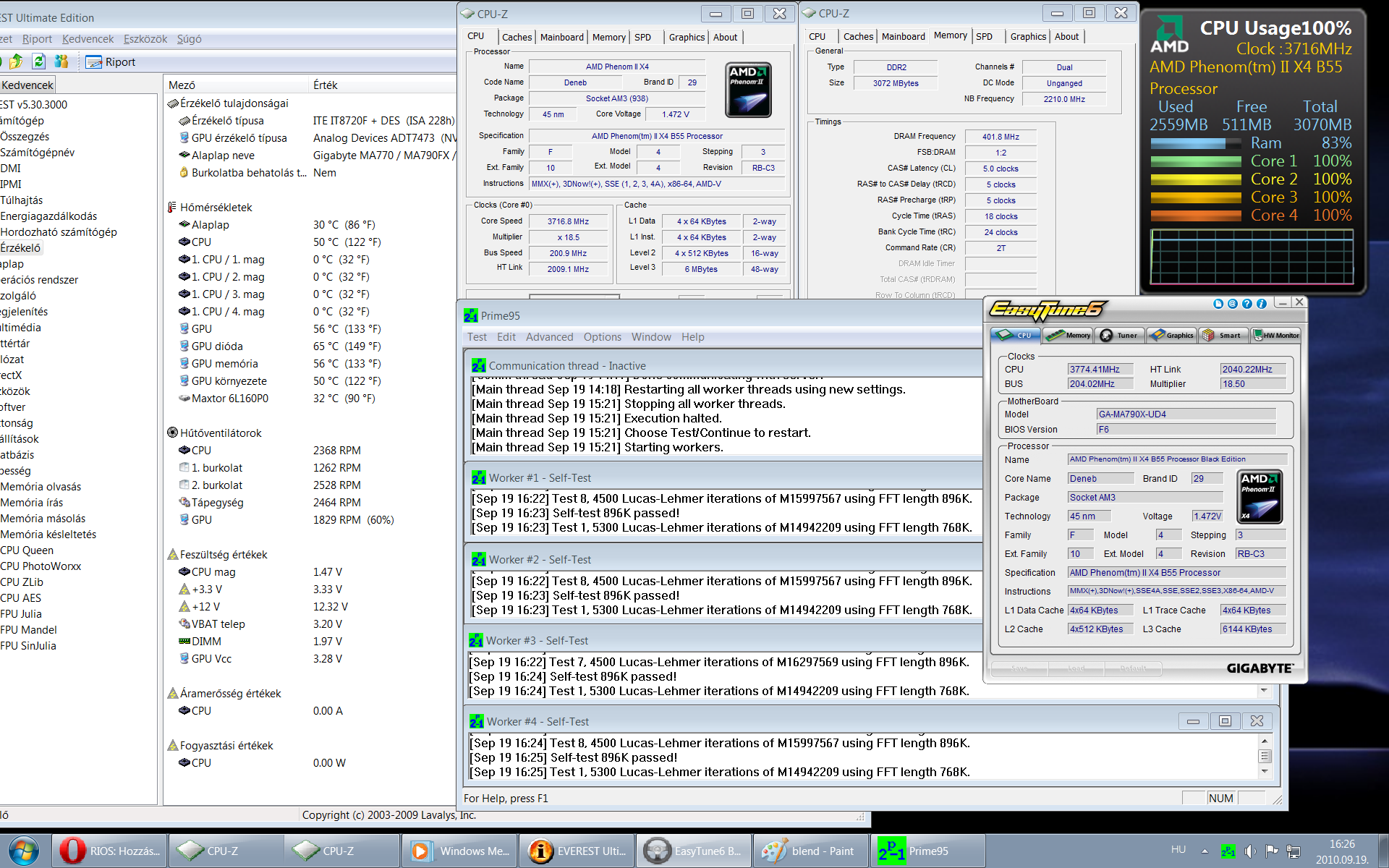Open the Caches tab in left CPU-Z window
The height and width of the screenshot is (868, 1389).
click(517, 37)
